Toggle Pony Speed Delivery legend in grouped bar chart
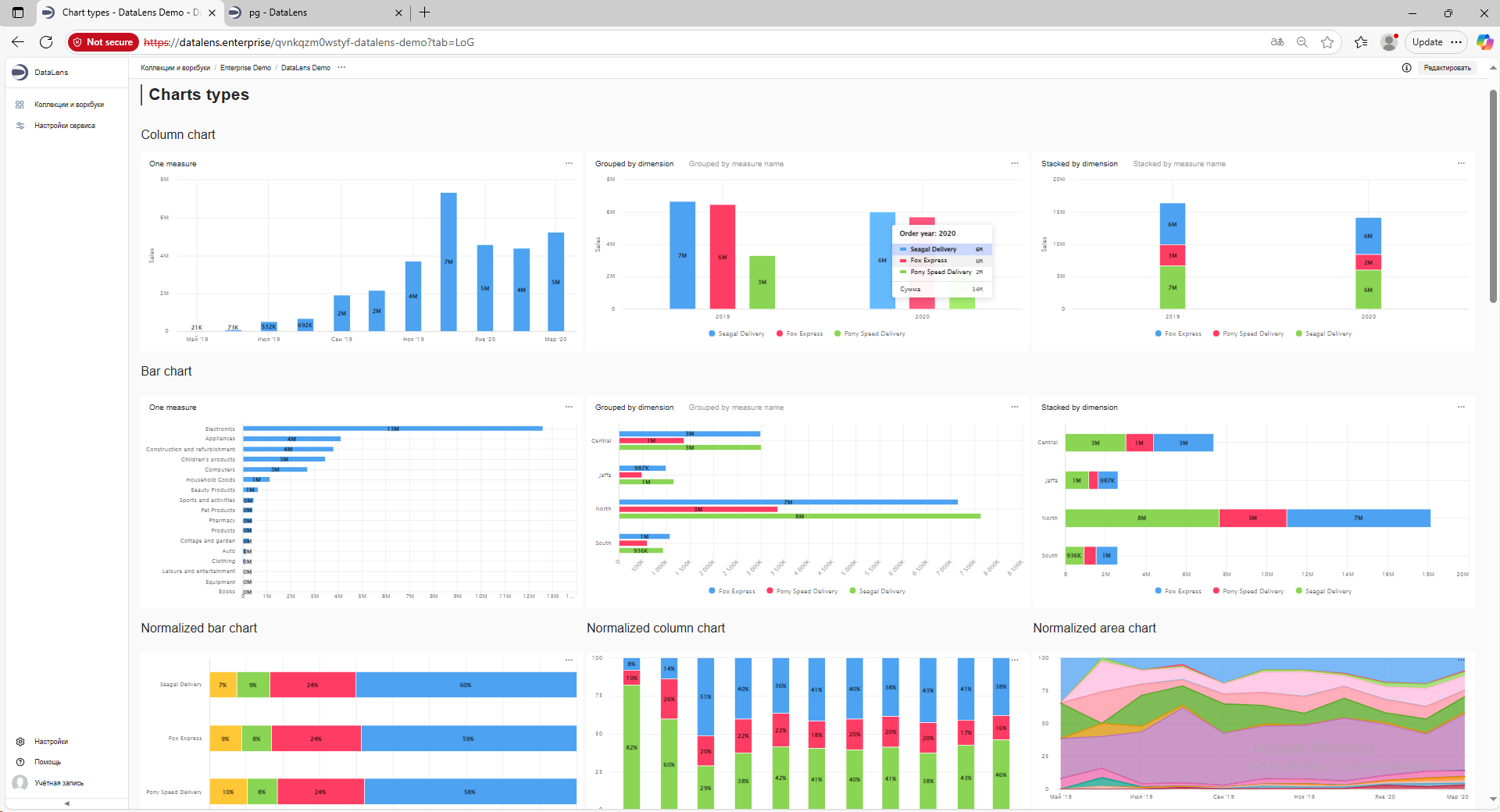This screenshot has width=1500, height=812. (x=802, y=592)
